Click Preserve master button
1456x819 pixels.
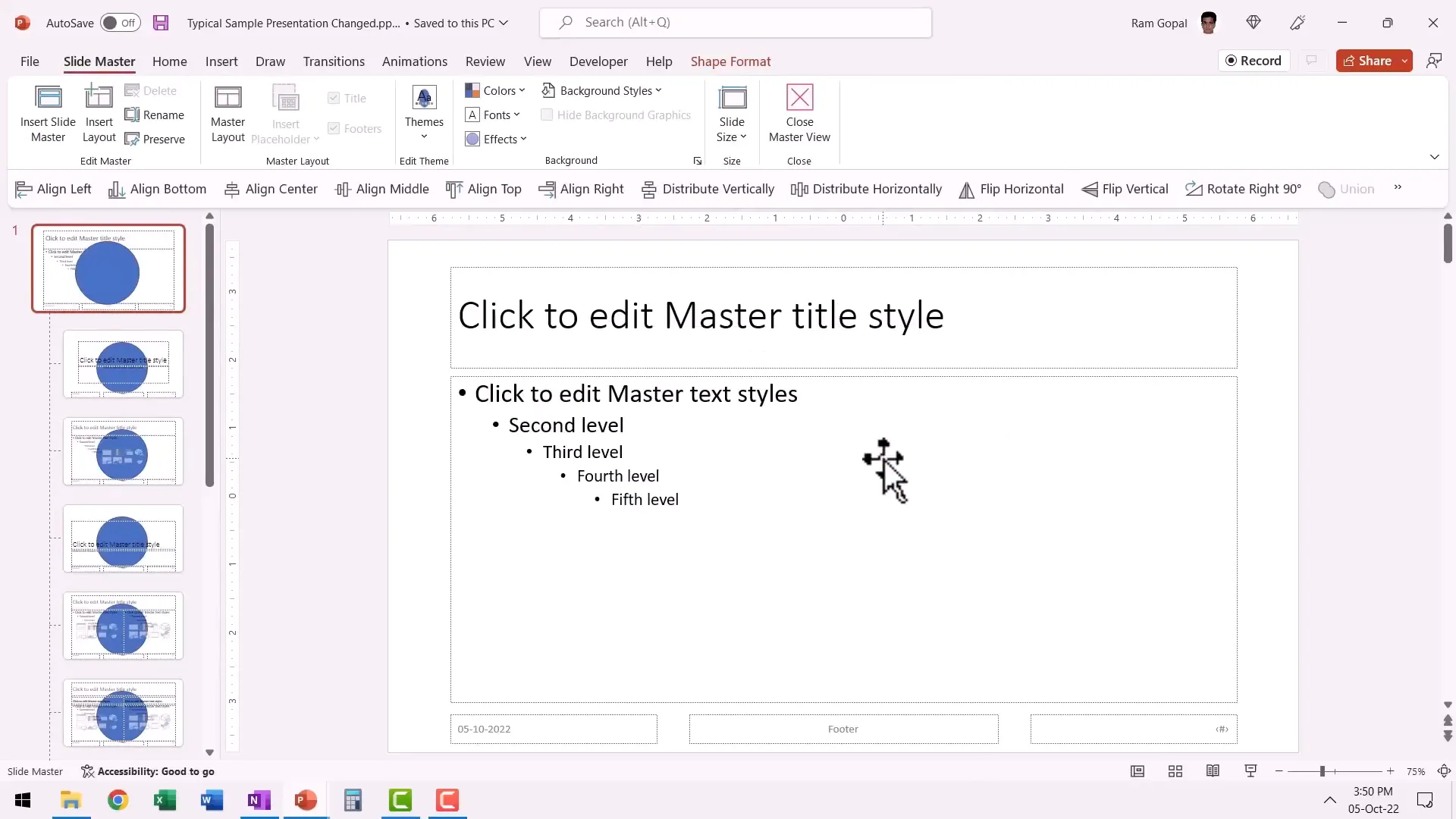[x=155, y=139]
